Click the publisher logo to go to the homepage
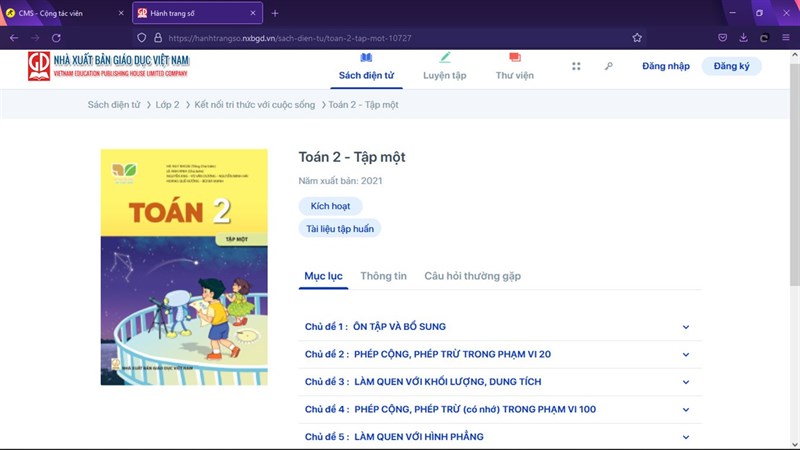The height and width of the screenshot is (450, 800). coord(108,66)
